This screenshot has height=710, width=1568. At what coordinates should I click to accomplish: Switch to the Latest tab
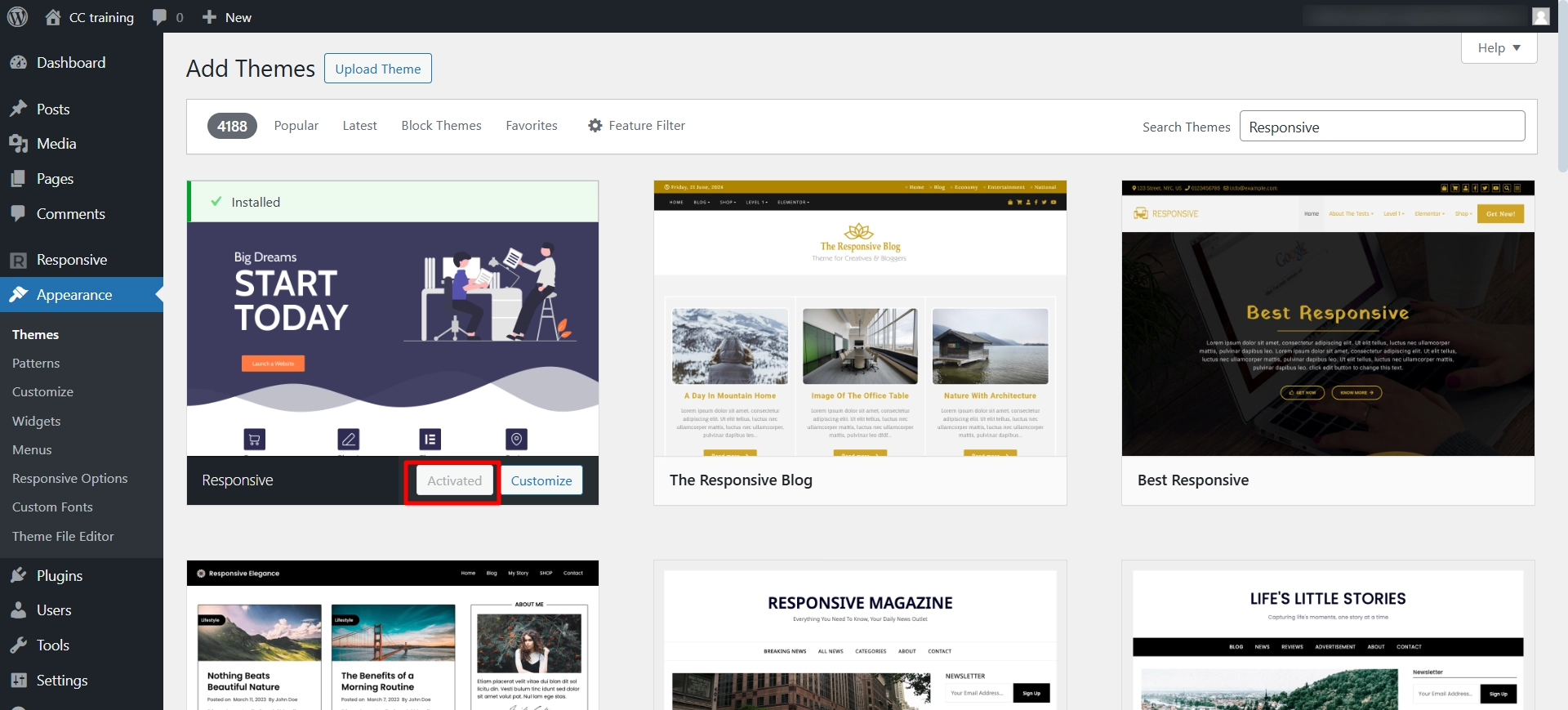click(x=359, y=126)
